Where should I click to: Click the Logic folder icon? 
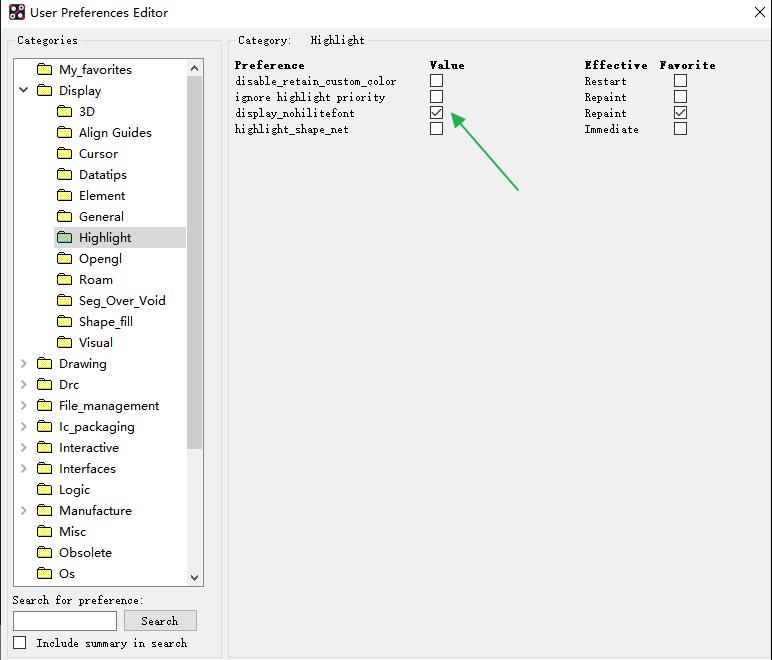pos(44,490)
